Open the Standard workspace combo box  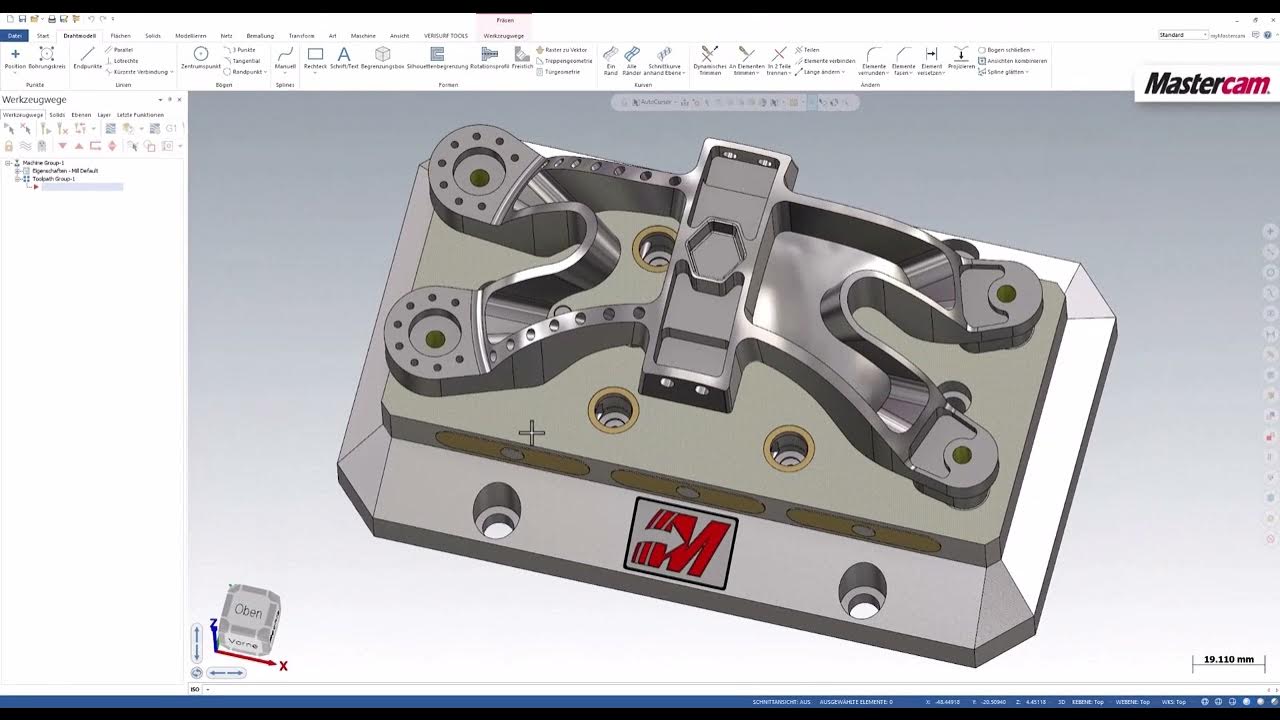click(1183, 35)
